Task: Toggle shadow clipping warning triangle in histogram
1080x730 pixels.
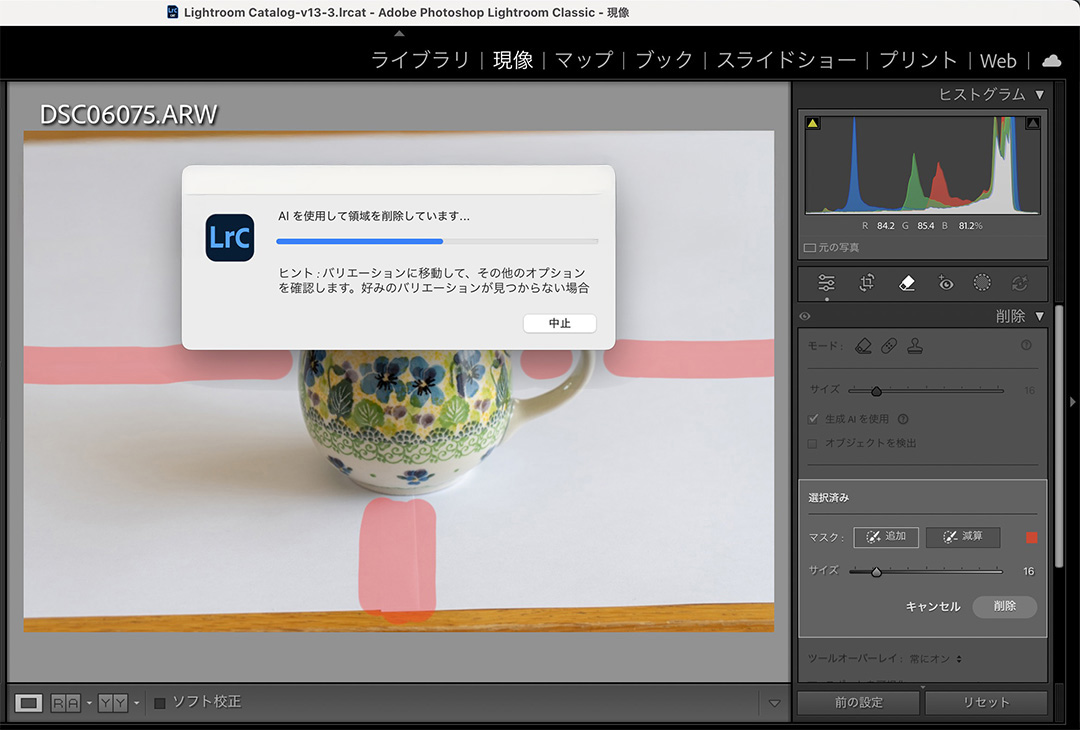Action: coord(813,123)
